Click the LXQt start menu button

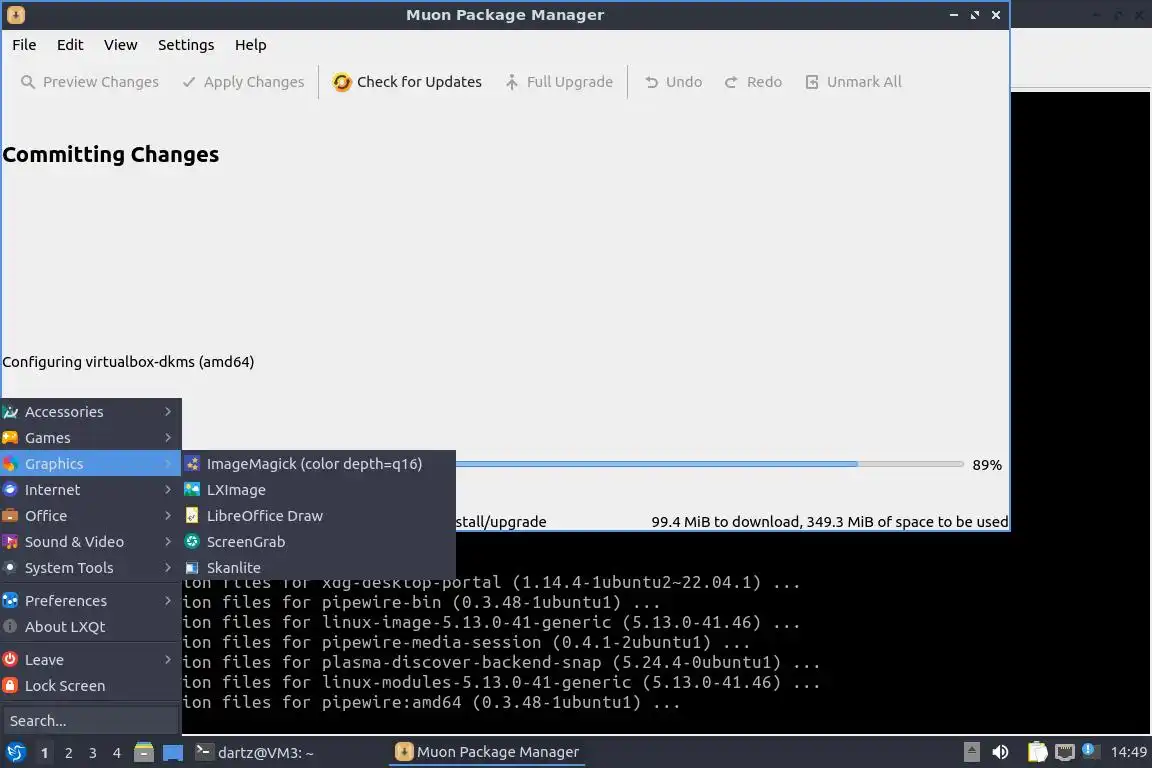15,752
